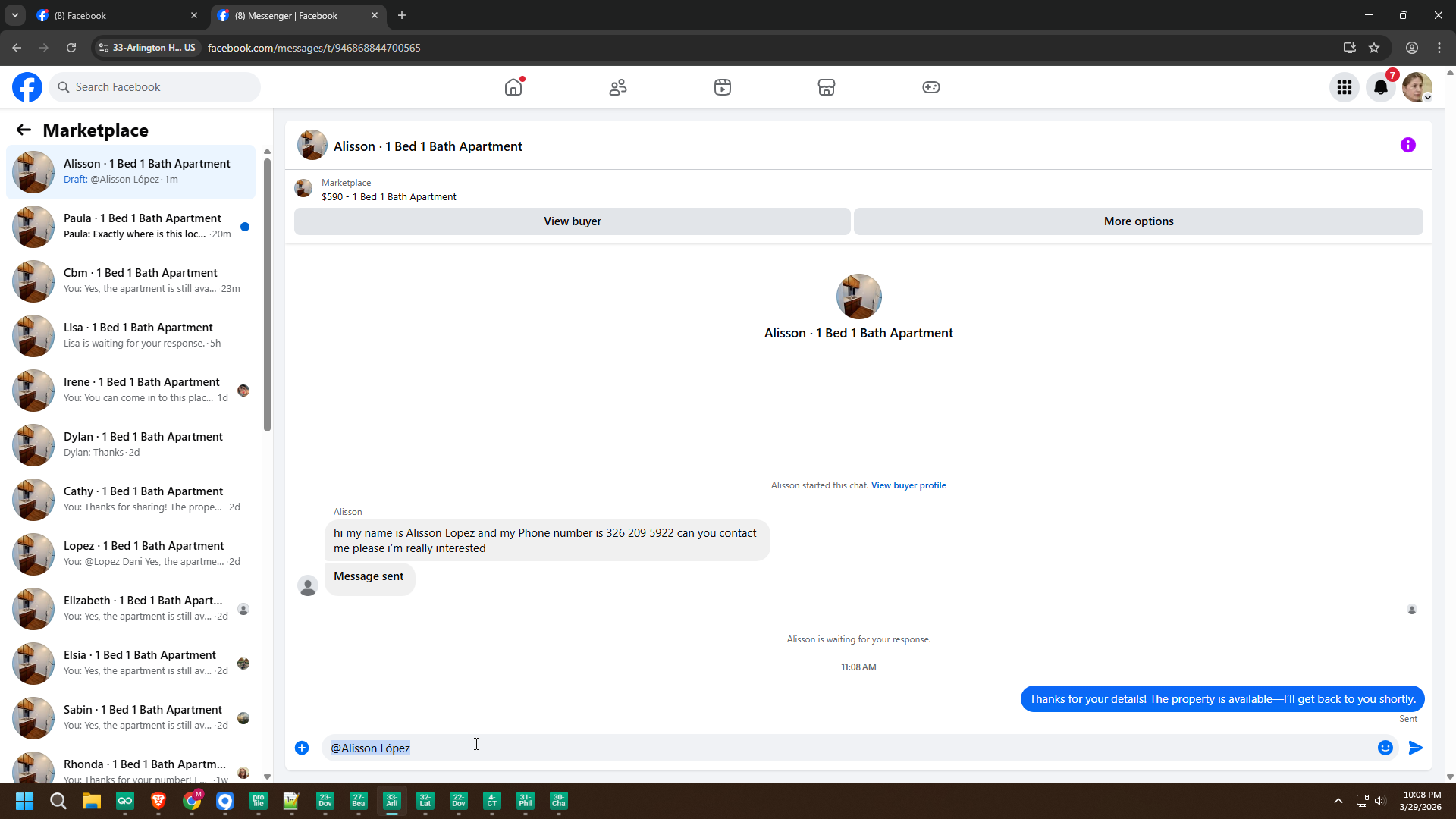
Task: Click the install app icon in address bar
Action: click(1350, 48)
